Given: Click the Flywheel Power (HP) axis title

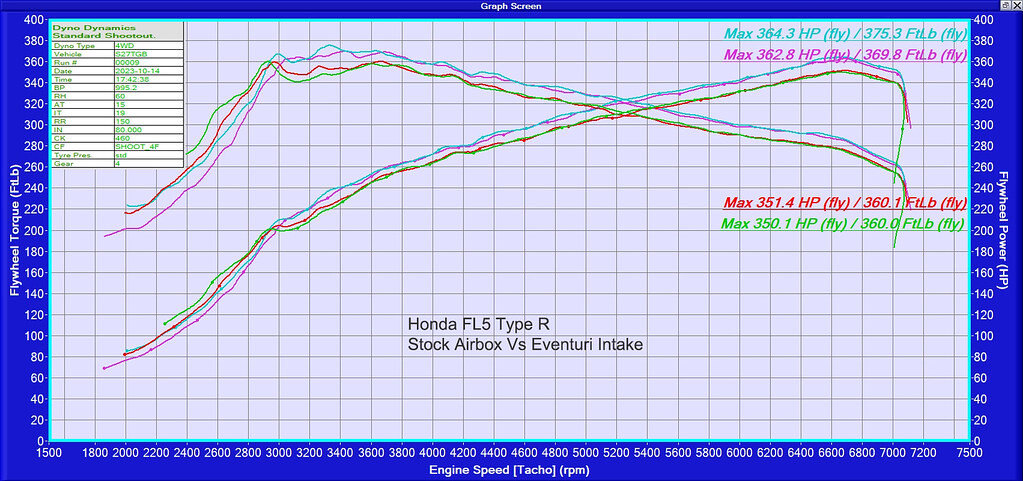Looking at the screenshot, I should point(1008,230).
